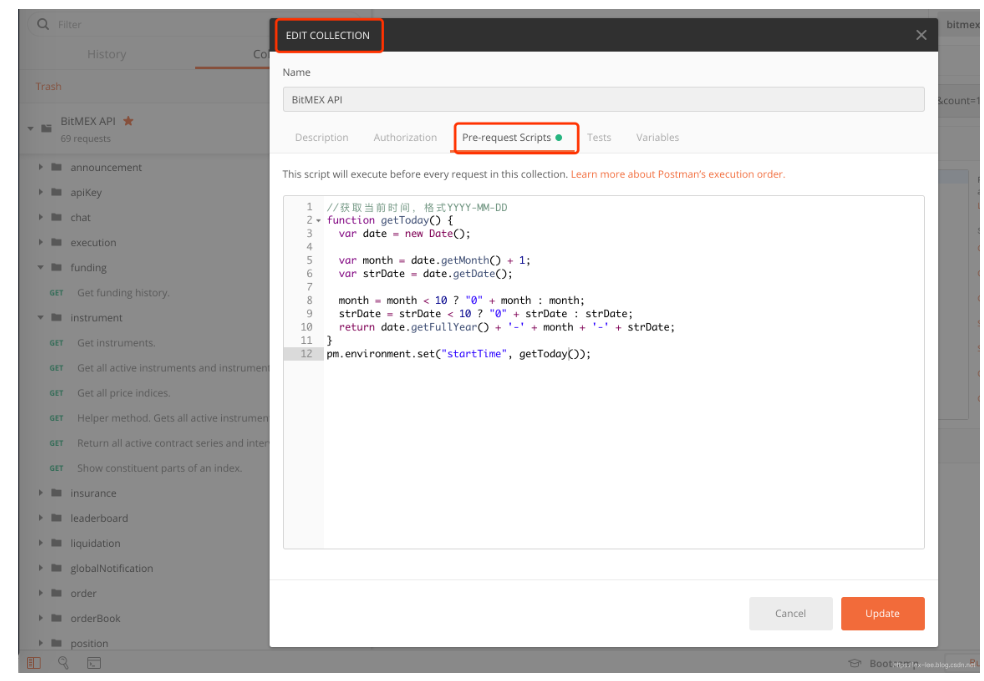Click the funding folder icon
984x681 pixels.
coord(56,267)
